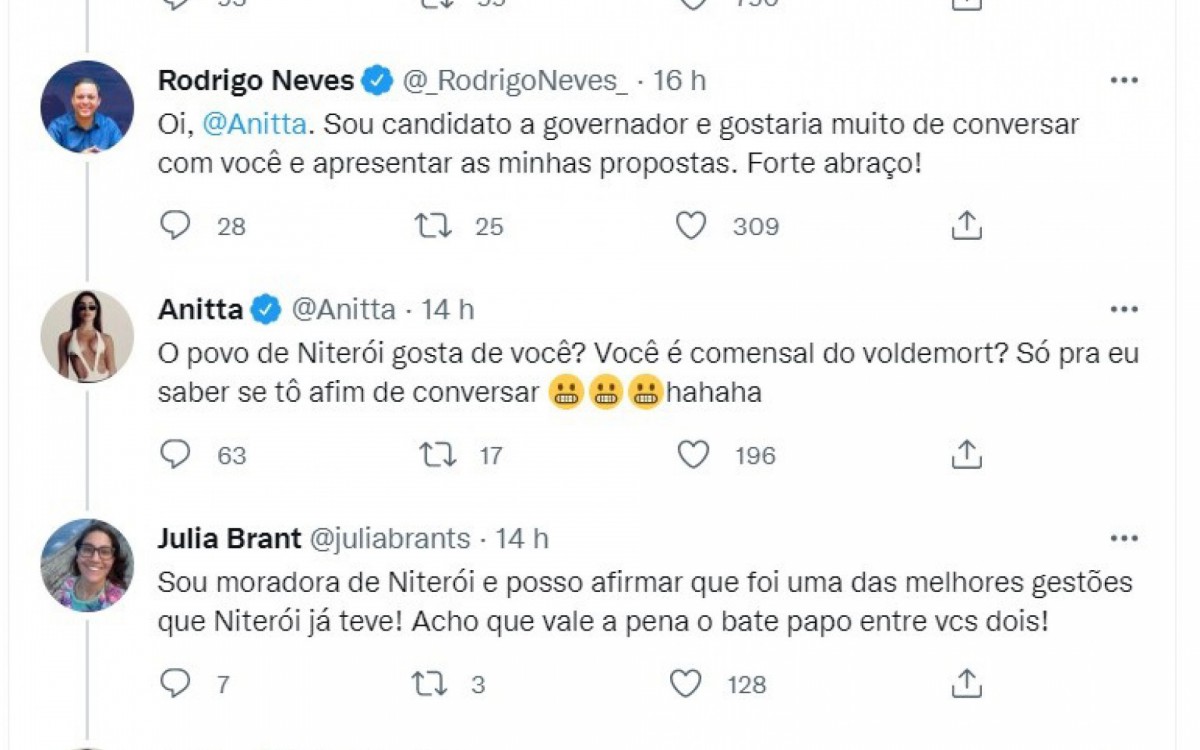Image resolution: width=1200 pixels, height=750 pixels.
Task: Click the verified badge next to Anitta's name
Action: coord(263,309)
